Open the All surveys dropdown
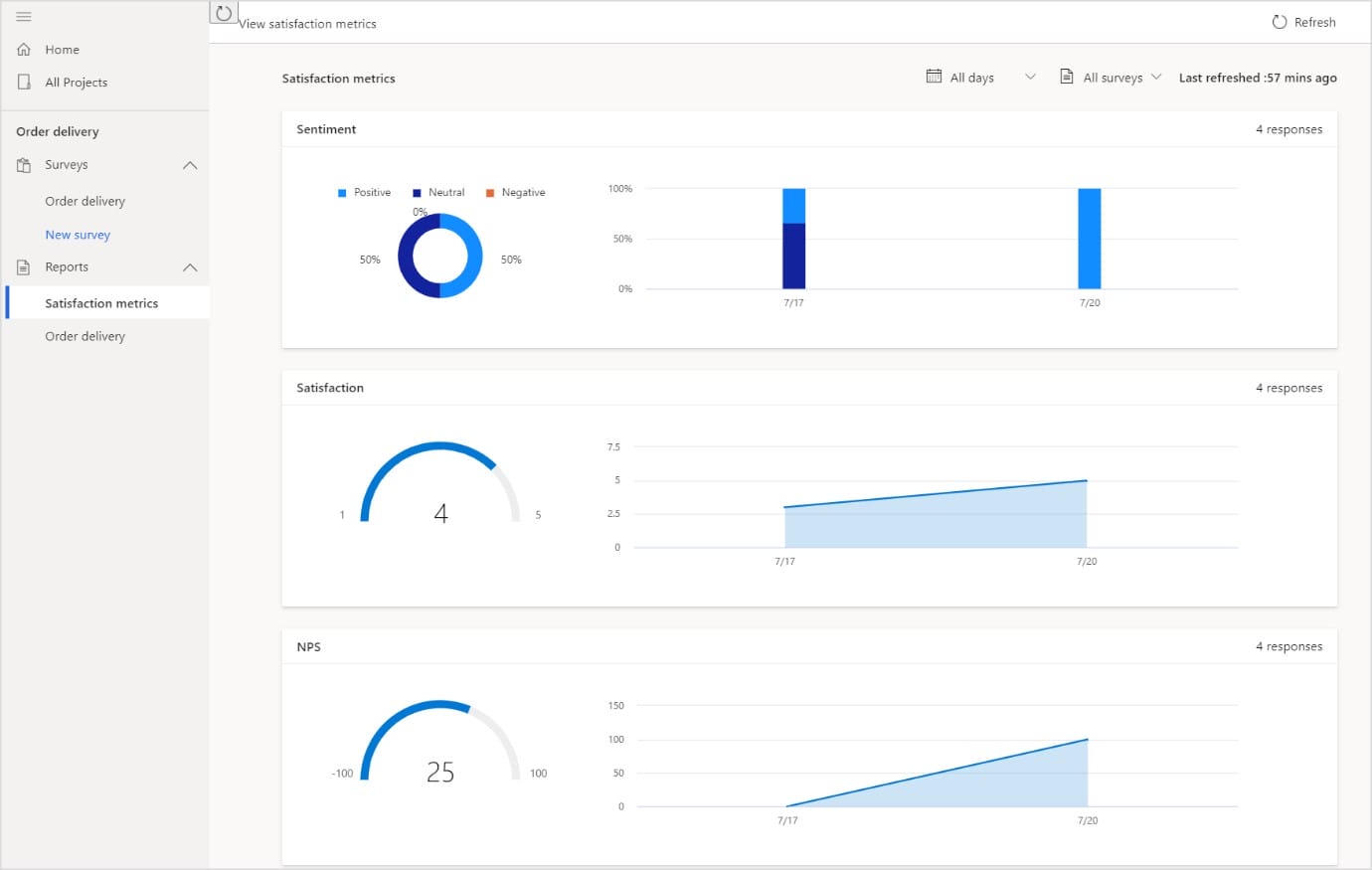This screenshot has width=1372, height=870. pos(1156,76)
